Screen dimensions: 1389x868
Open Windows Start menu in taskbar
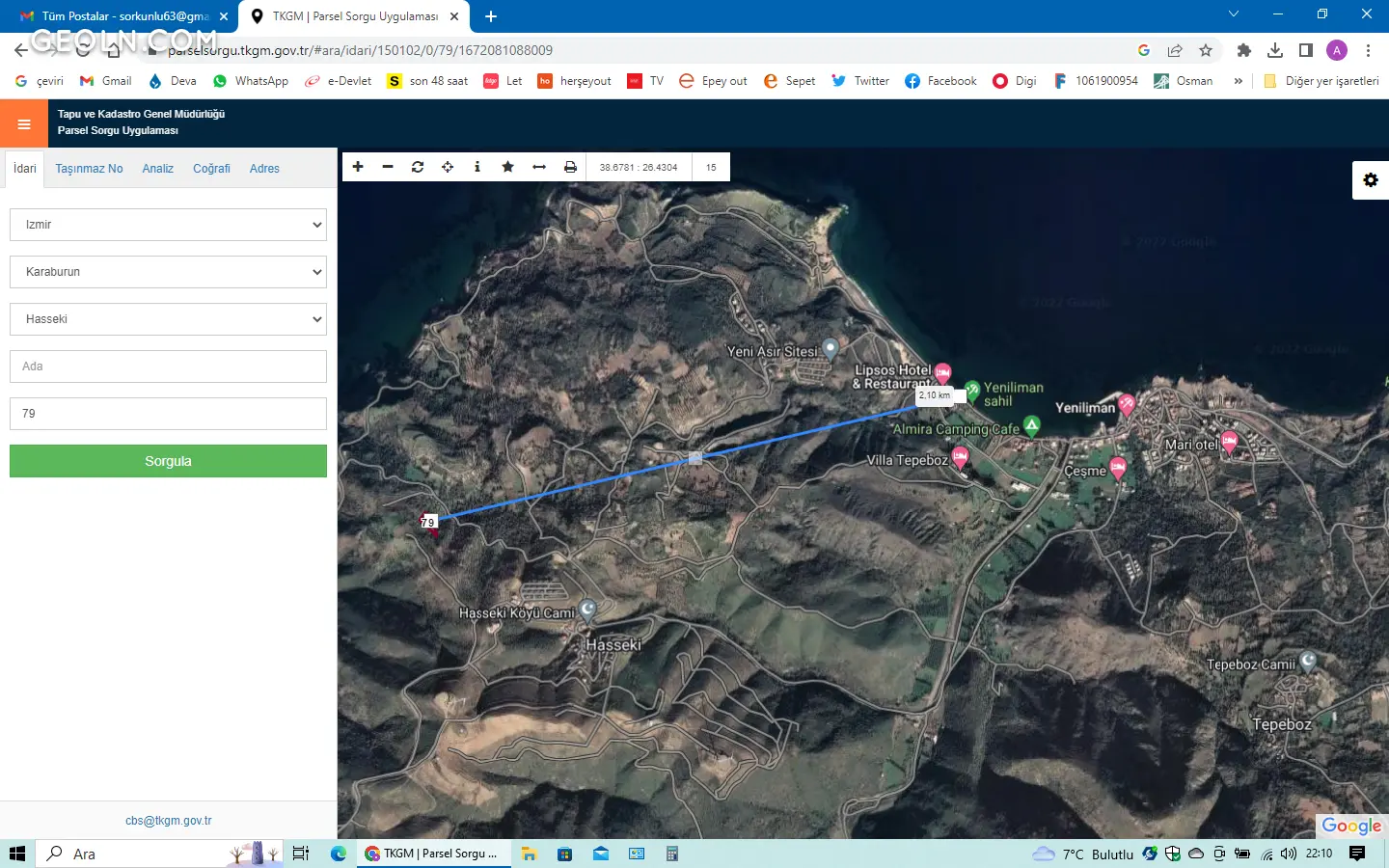pos(16,854)
